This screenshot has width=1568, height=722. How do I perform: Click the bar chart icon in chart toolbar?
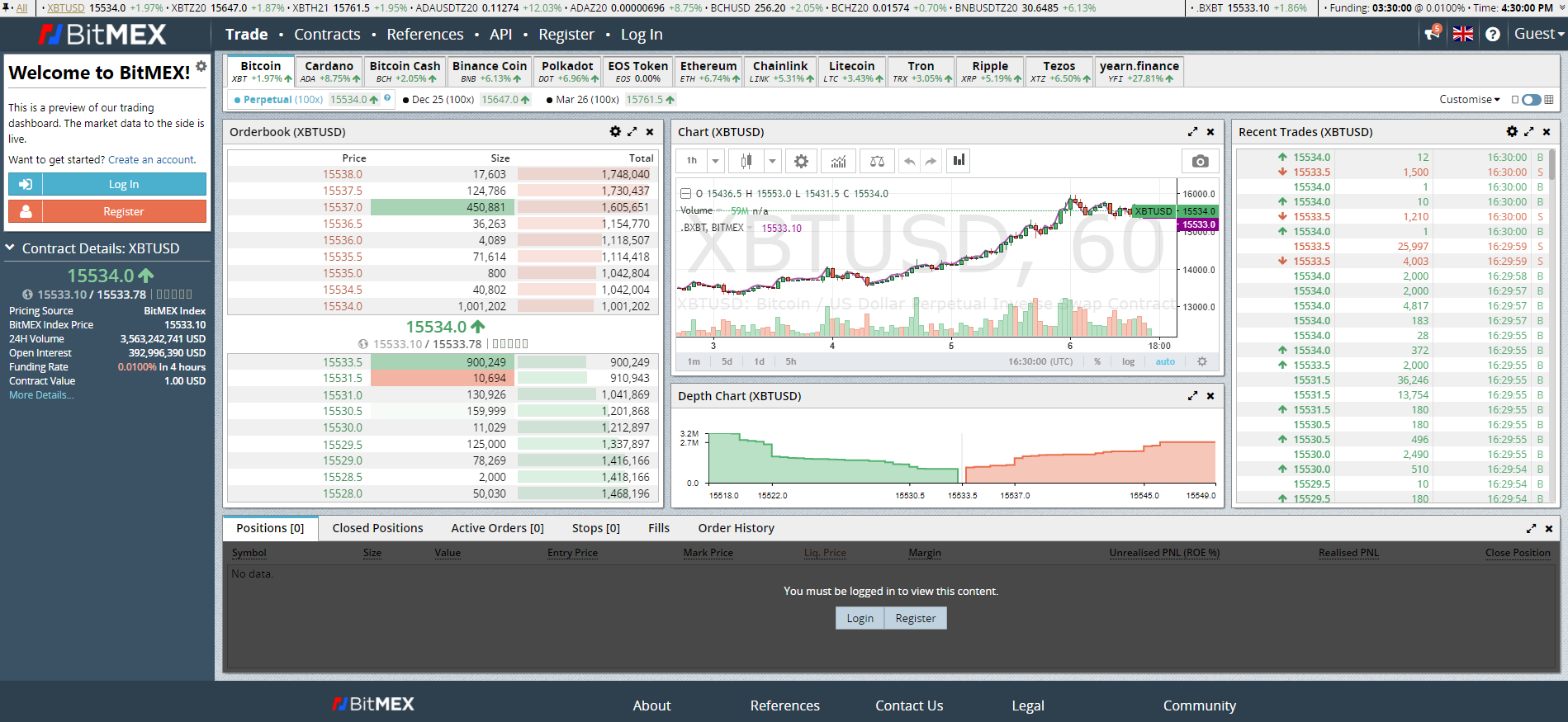click(959, 160)
